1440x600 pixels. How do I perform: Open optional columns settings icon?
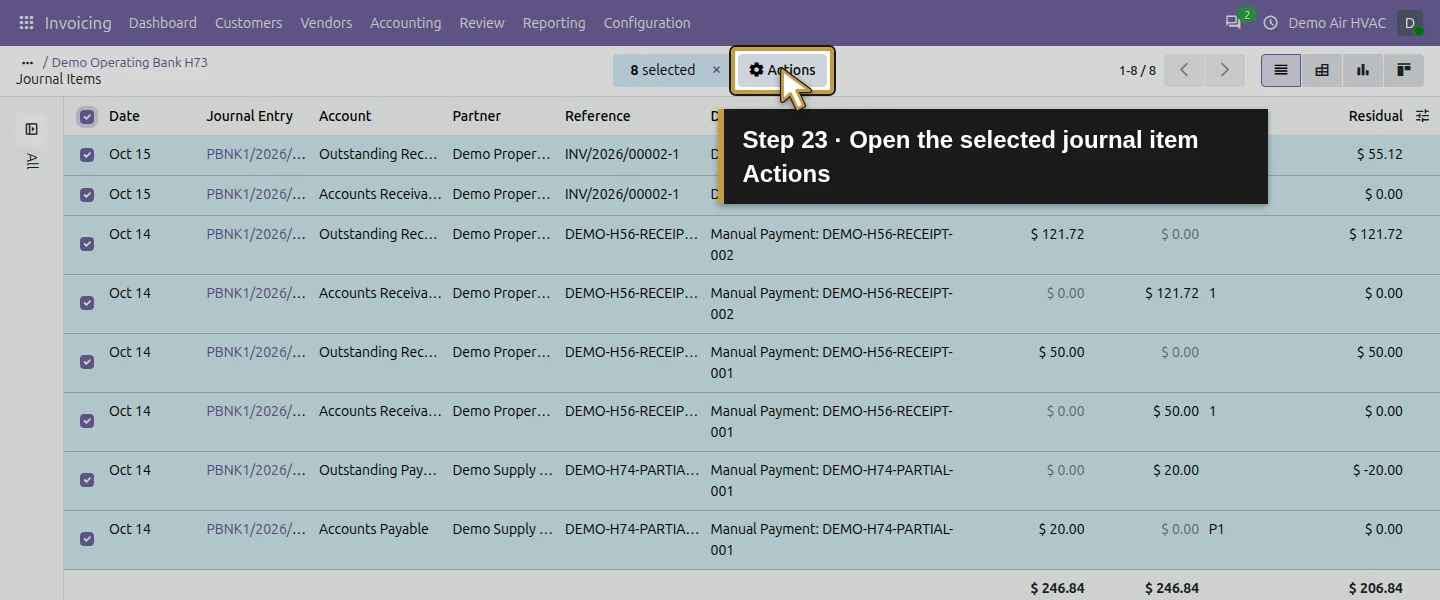[x=1423, y=116]
